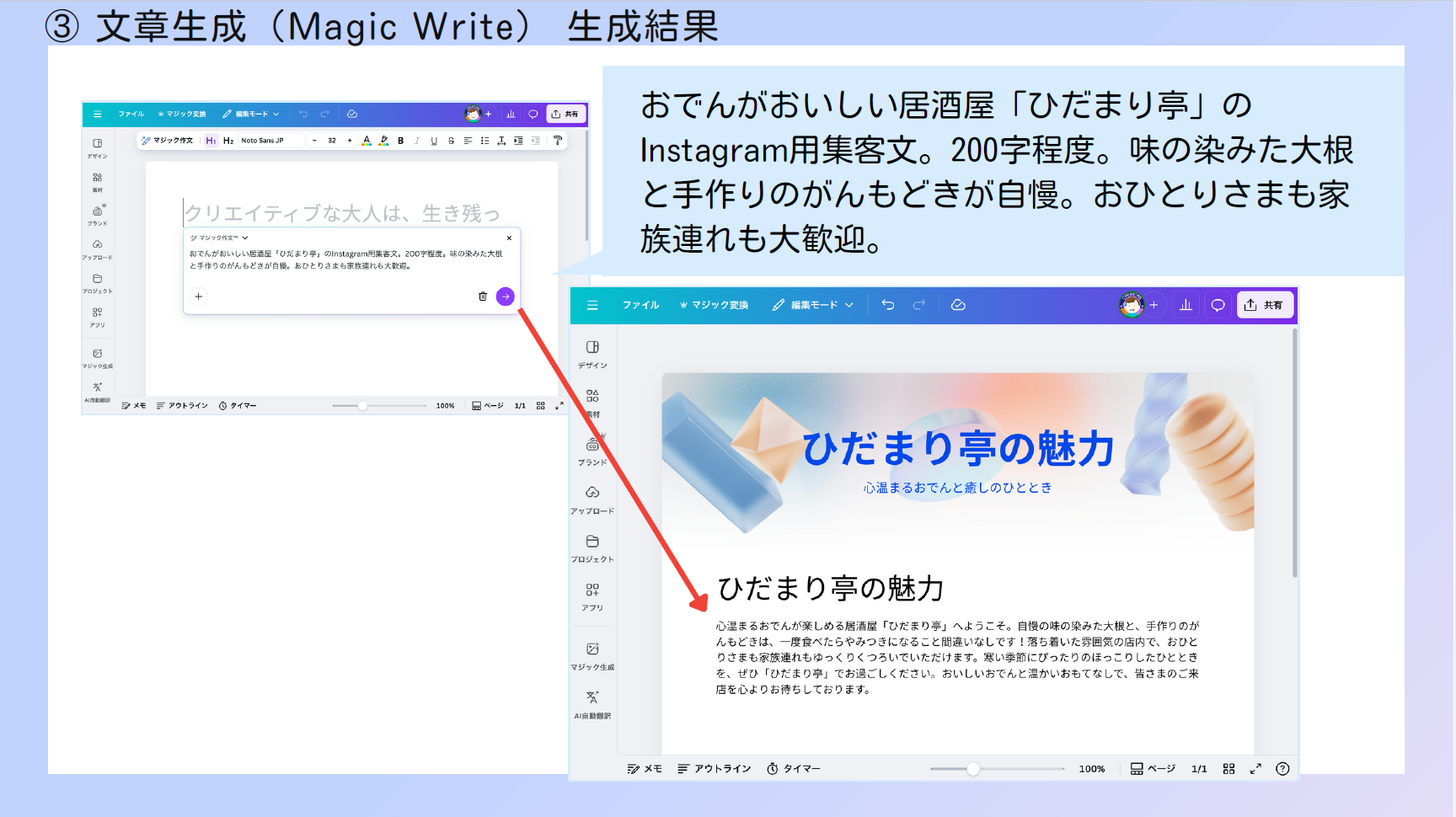Open the comments bubble in the prompt-entry window

click(533, 114)
